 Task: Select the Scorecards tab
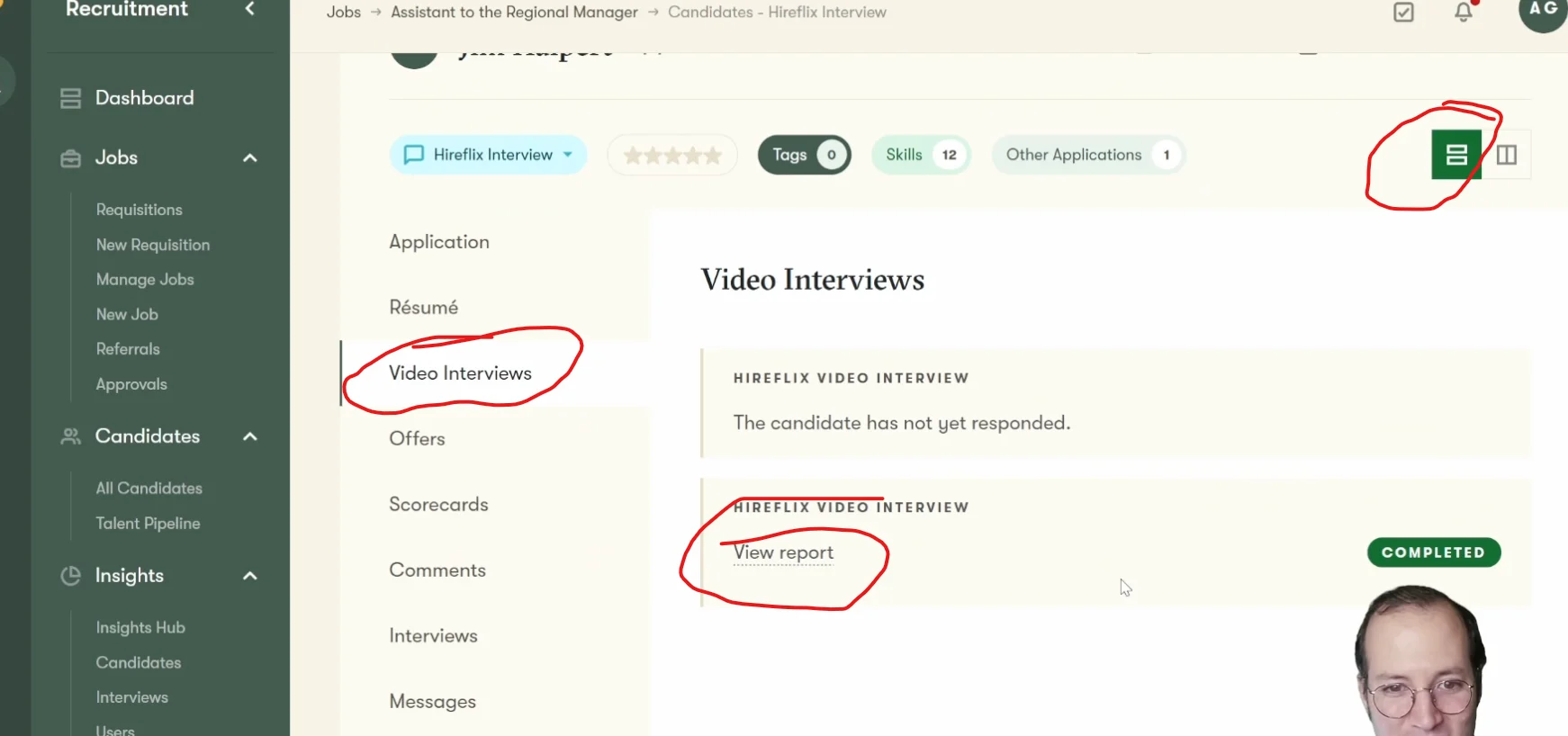pyautogui.click(x=438, y=505)
